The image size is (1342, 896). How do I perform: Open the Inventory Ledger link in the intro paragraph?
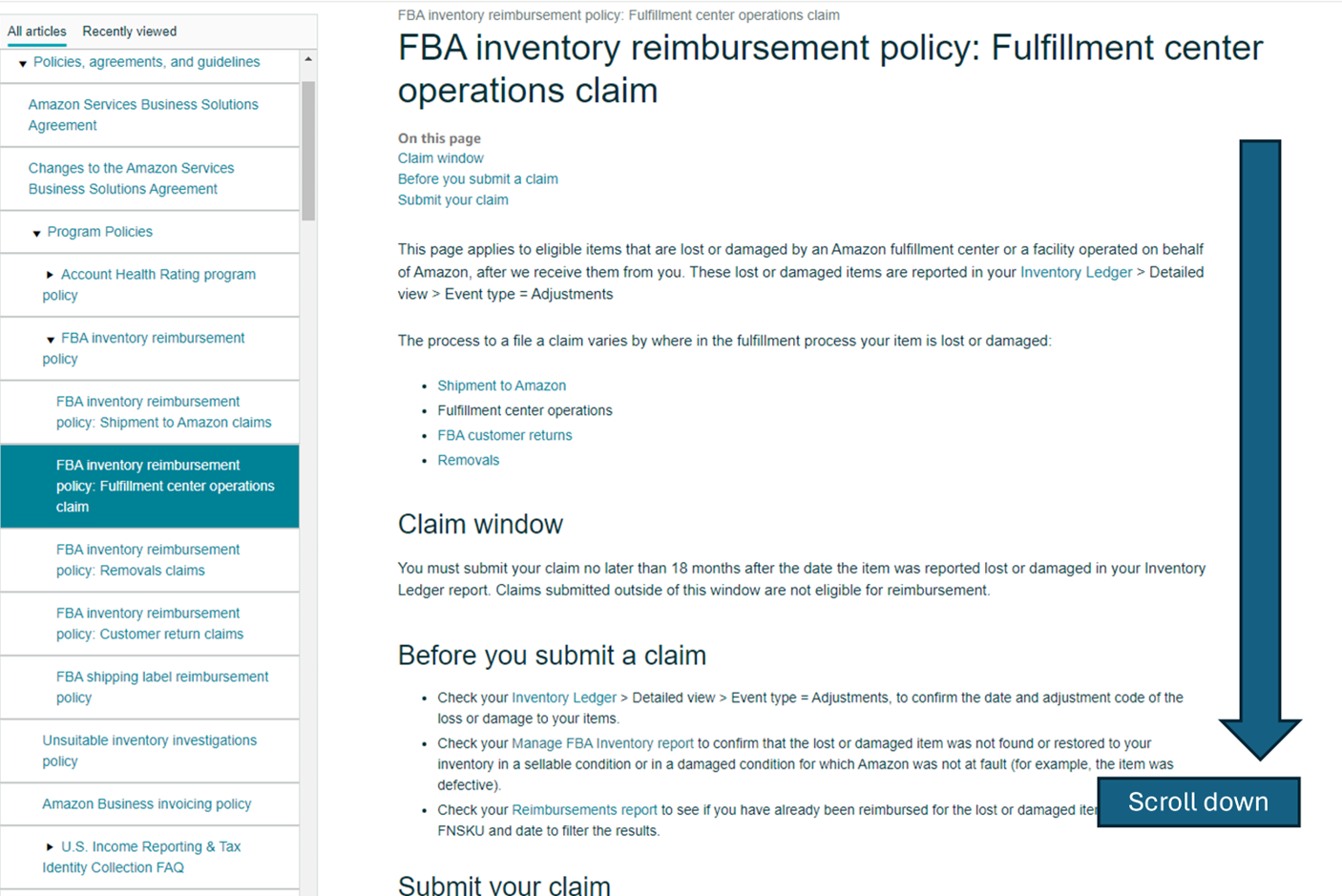(x=1076, y=272)
